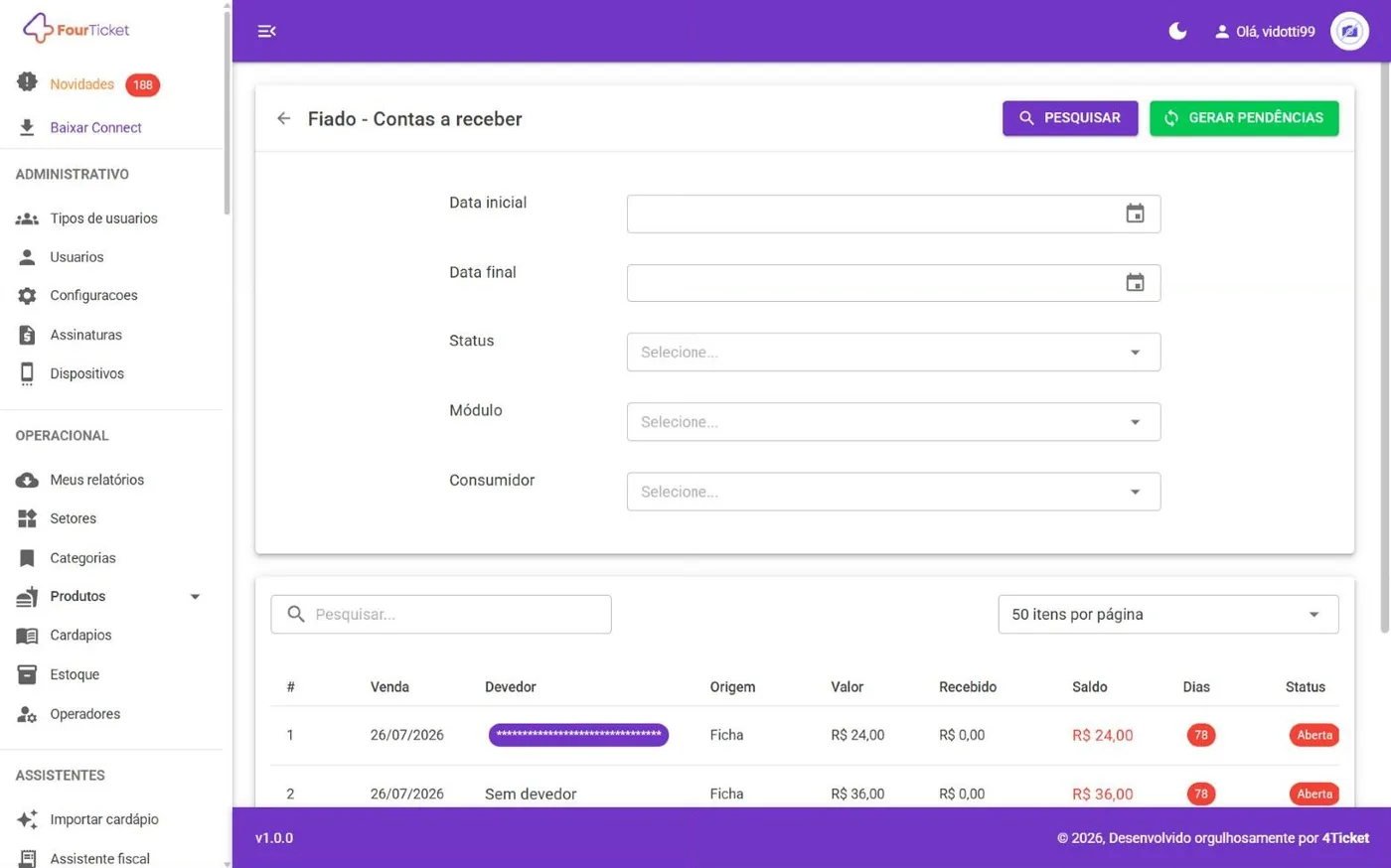Click the Data inicial input field
Viewport: 1391px width, 868px height.
(893, 214)
